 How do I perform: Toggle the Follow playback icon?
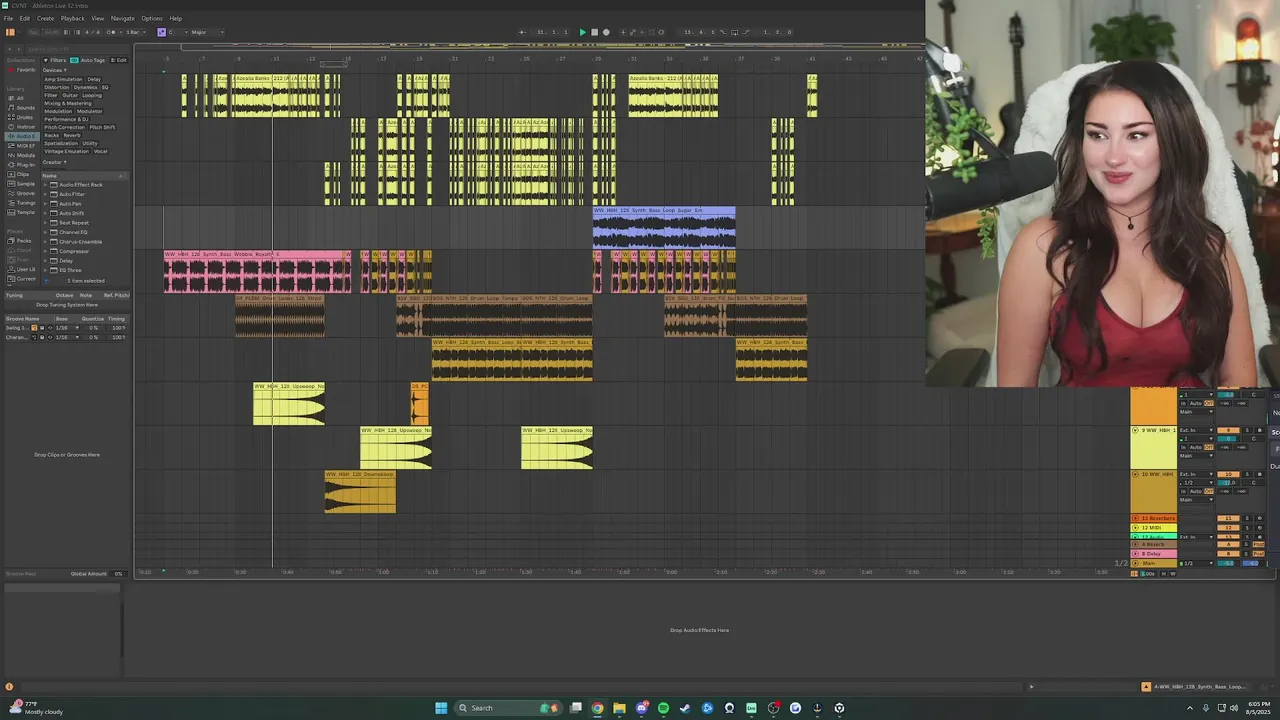pos(522,32)
